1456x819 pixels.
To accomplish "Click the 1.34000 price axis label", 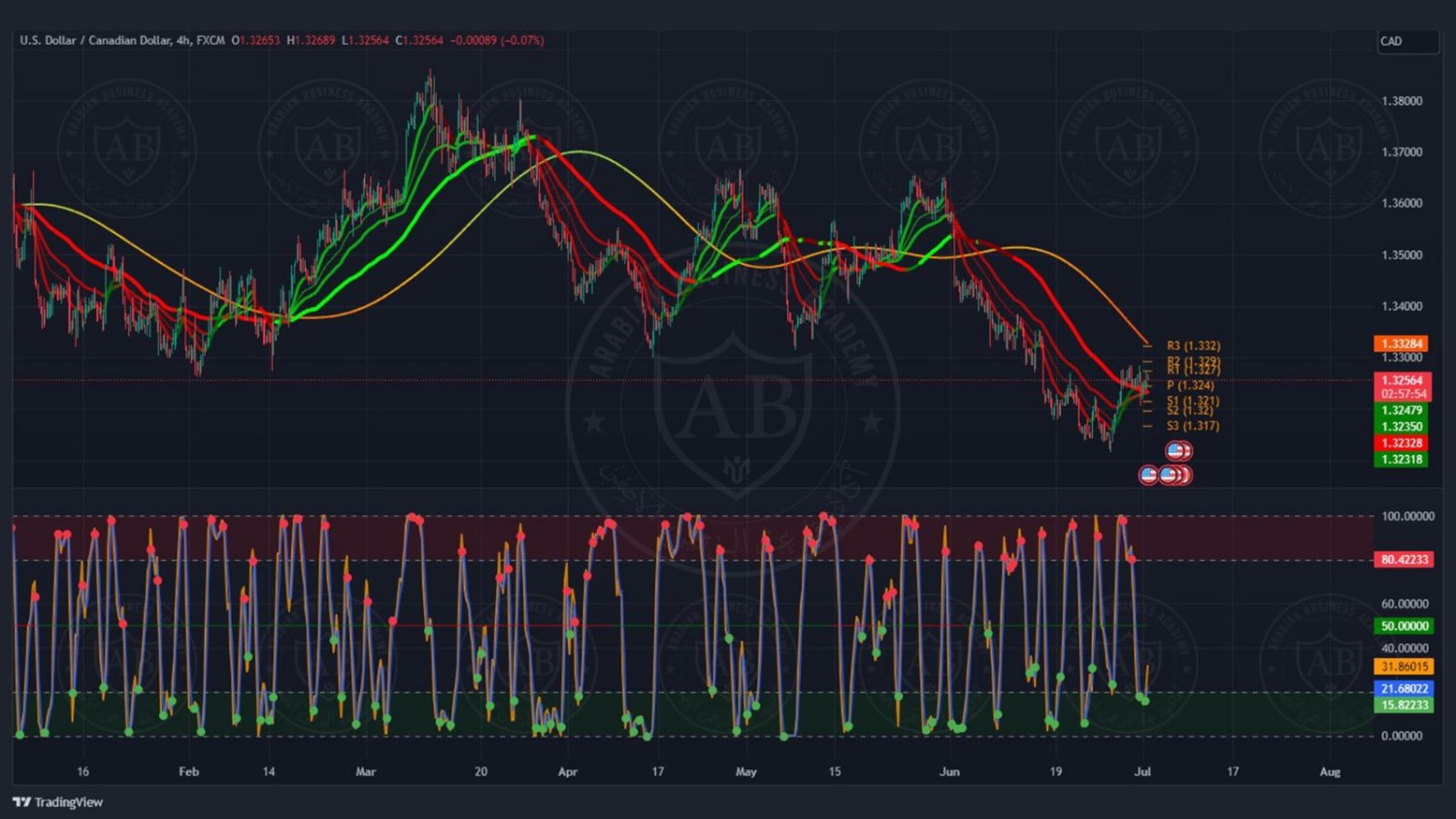I will point(1402,306).
